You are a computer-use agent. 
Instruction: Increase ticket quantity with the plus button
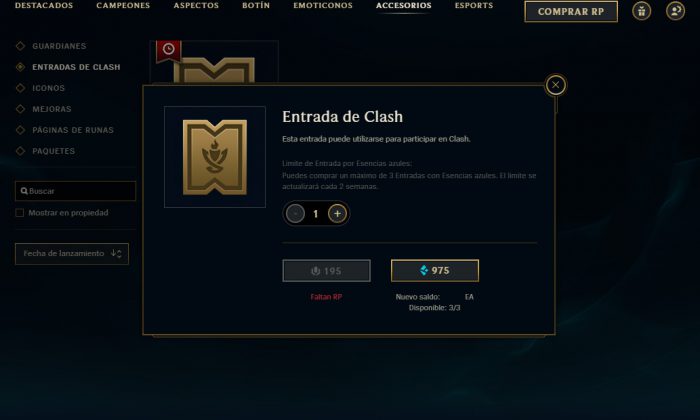point(338,214)
